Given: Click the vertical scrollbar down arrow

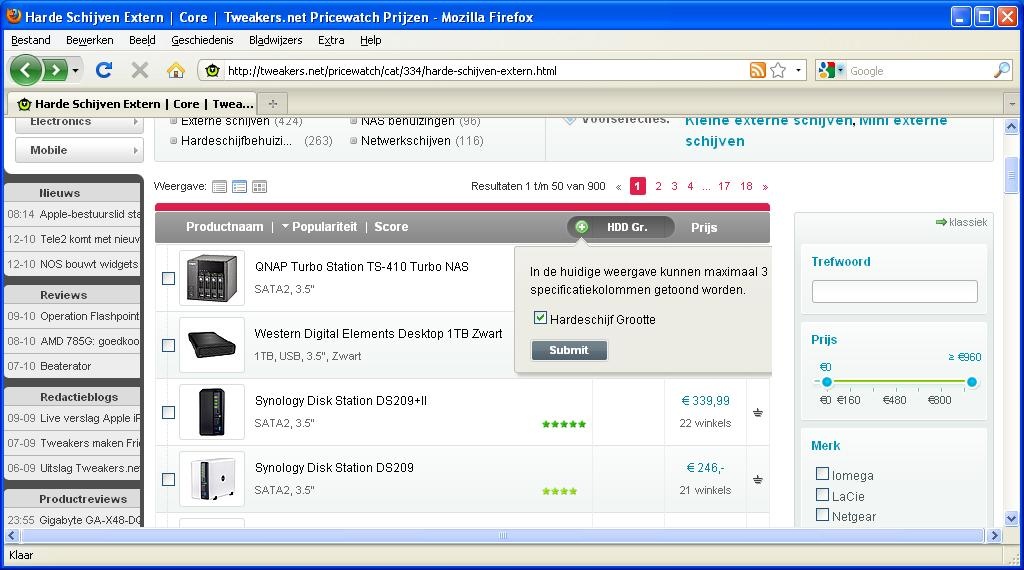Looking at the screenshot, I should (x=1012, y=519).
